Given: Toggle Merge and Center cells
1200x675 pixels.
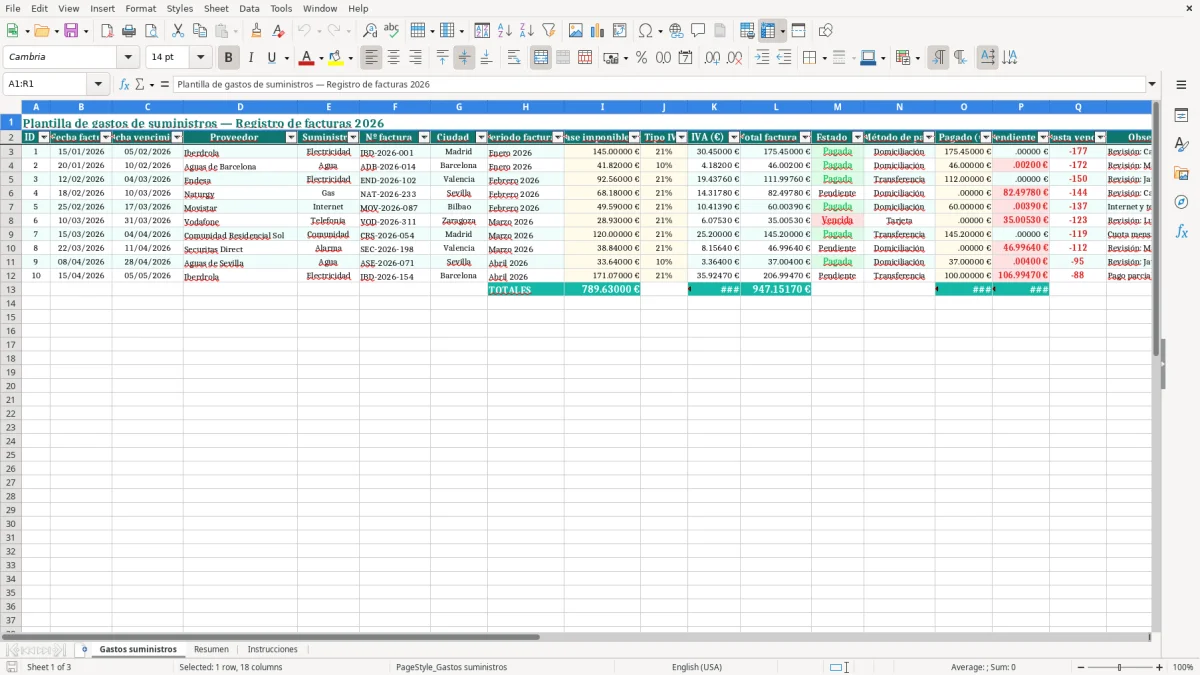Looking at the screenshot, I should click(541, 58).
